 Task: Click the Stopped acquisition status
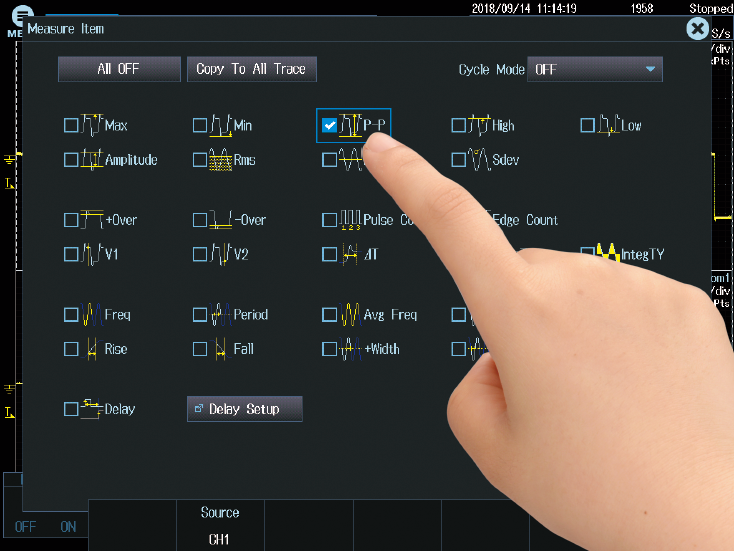[x=711, y=8]
